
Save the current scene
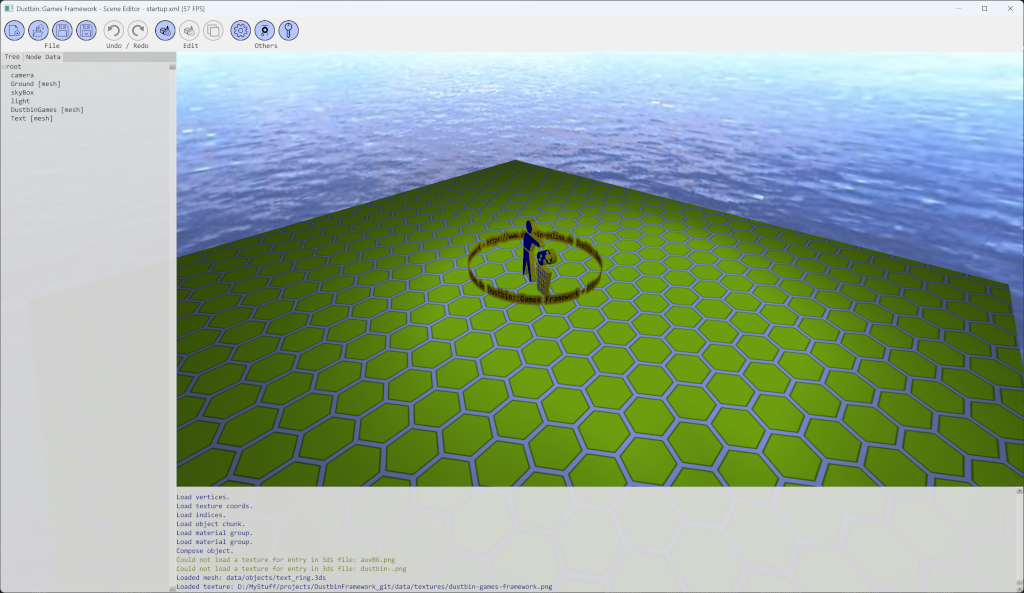point(62,31)
